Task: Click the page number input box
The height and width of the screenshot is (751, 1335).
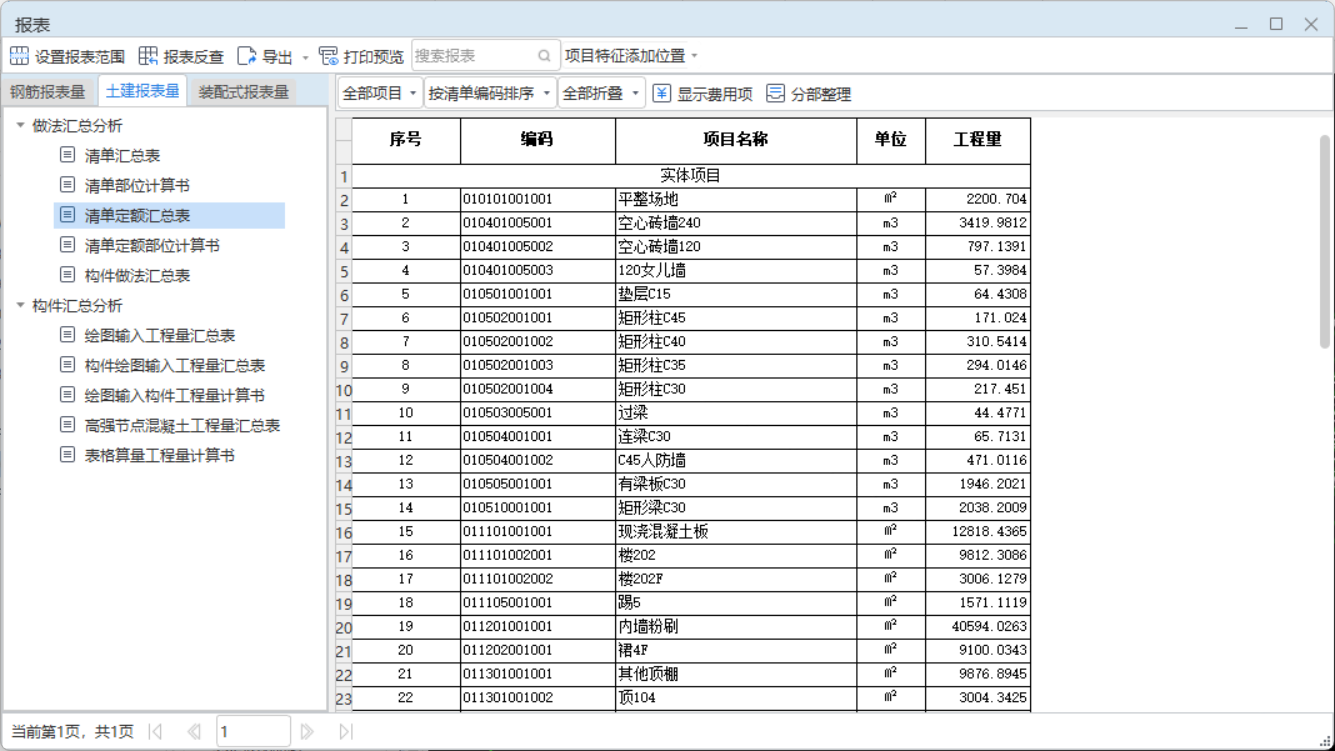Action: 254,732
